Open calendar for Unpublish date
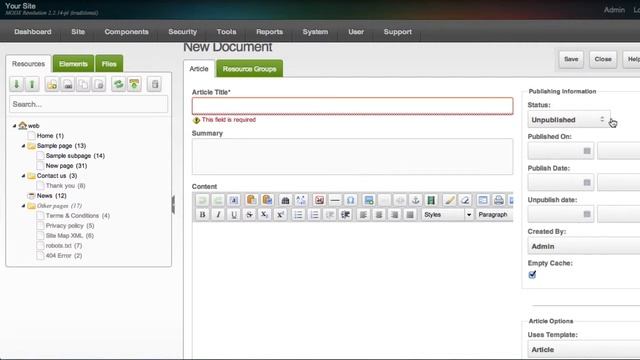The height and width of the screenshot is (360, 640). (587, 214)
